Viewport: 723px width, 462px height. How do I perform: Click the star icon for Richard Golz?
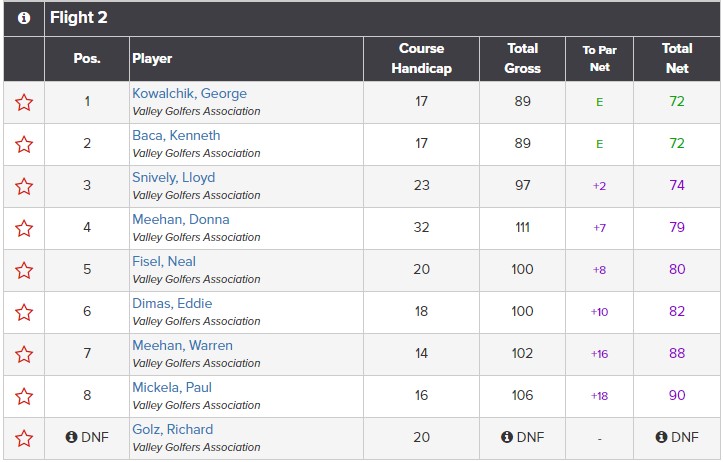[x=24, y=438]
